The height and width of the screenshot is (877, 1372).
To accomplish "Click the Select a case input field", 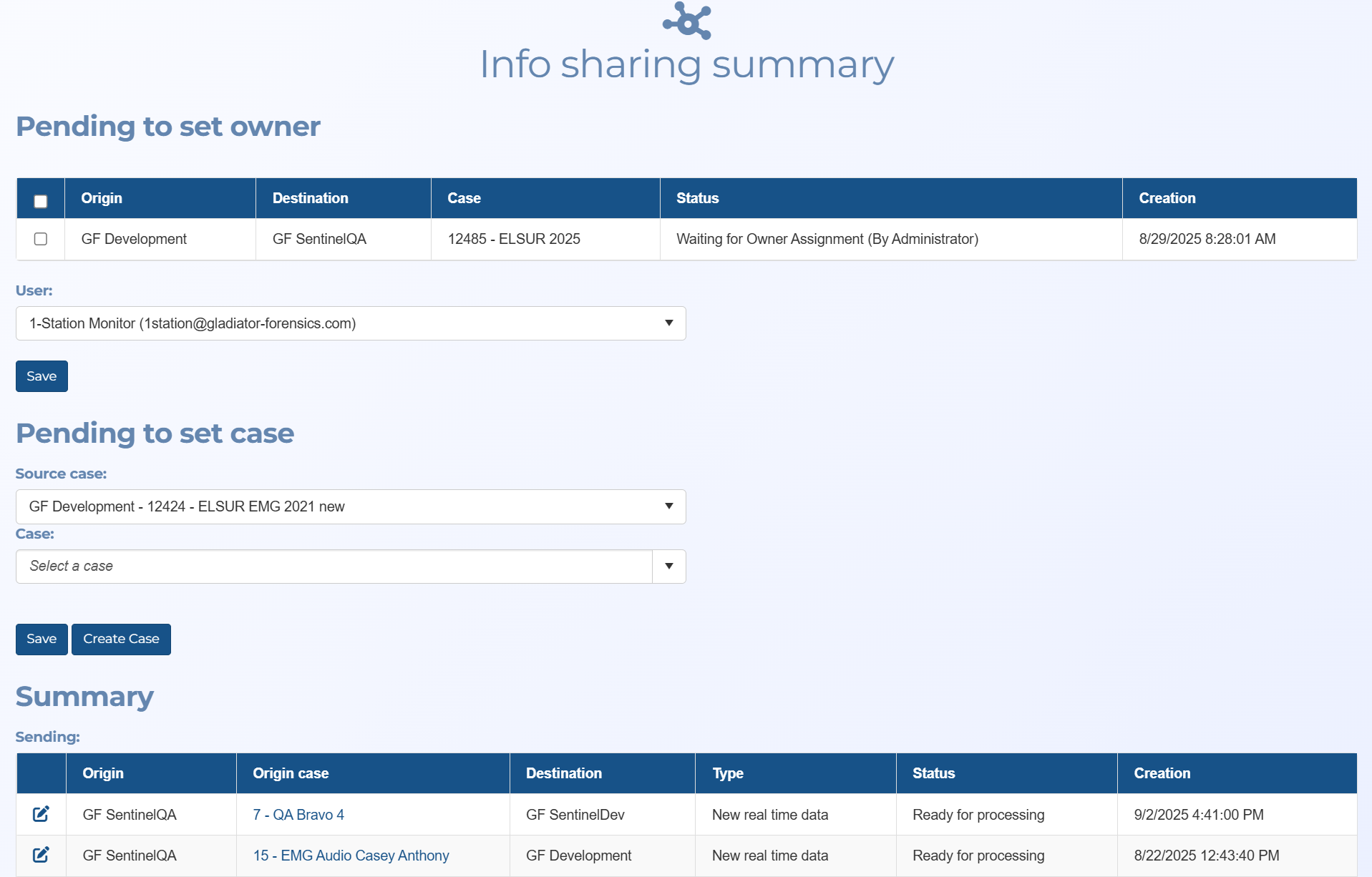I will click(334, 567).
